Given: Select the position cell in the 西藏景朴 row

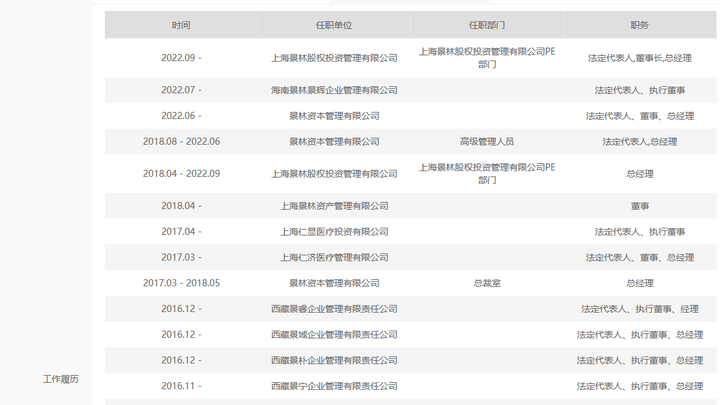Looking at the screenshot, I should pyautogui.click(x=640, y=360).
